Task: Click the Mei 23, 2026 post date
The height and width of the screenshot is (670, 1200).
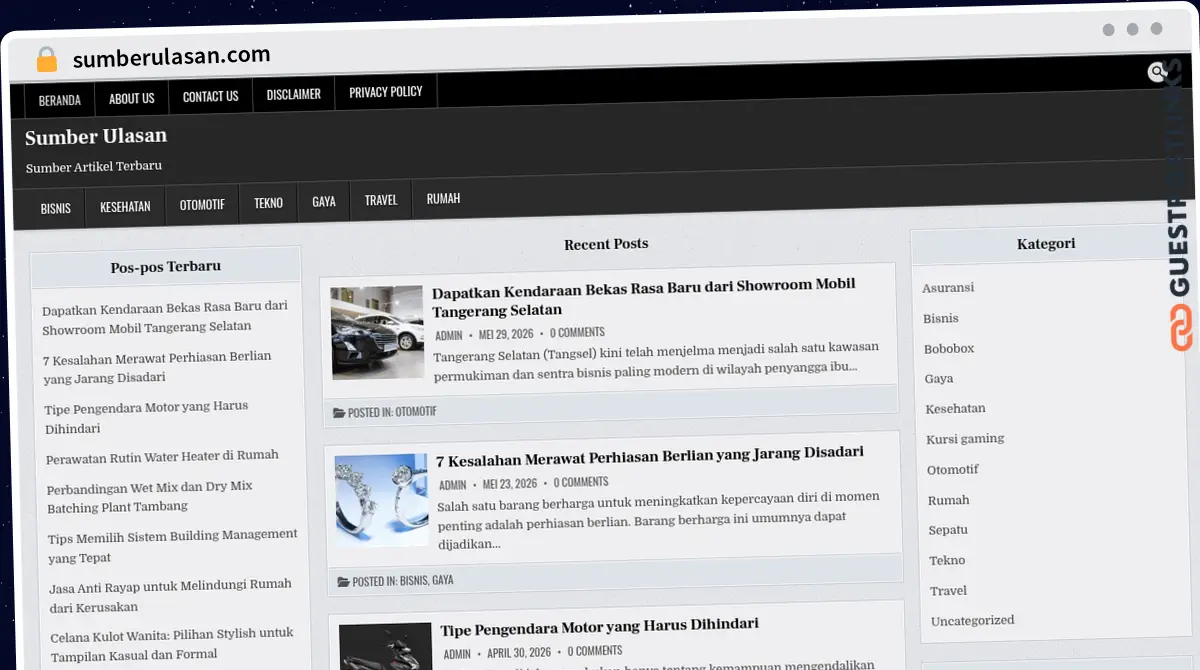Action: tap(510, 484)
